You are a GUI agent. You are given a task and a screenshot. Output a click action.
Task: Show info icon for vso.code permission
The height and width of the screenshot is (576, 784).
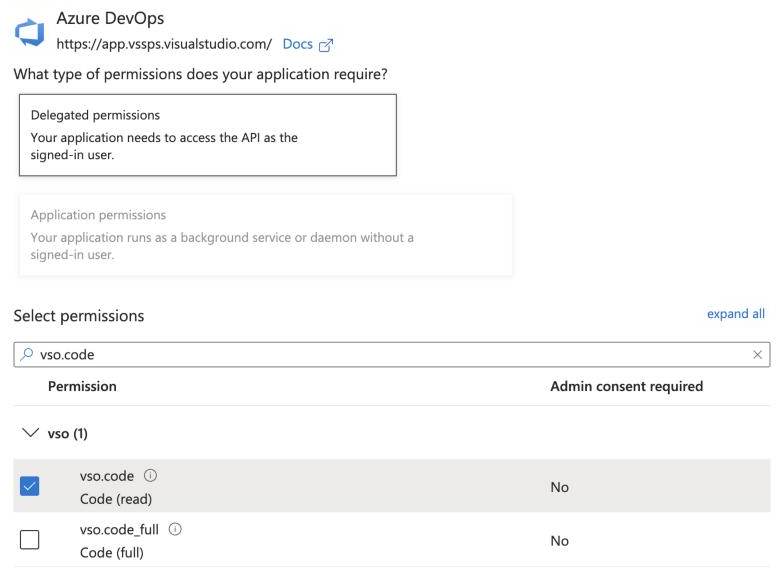click(x=150, y=476)
